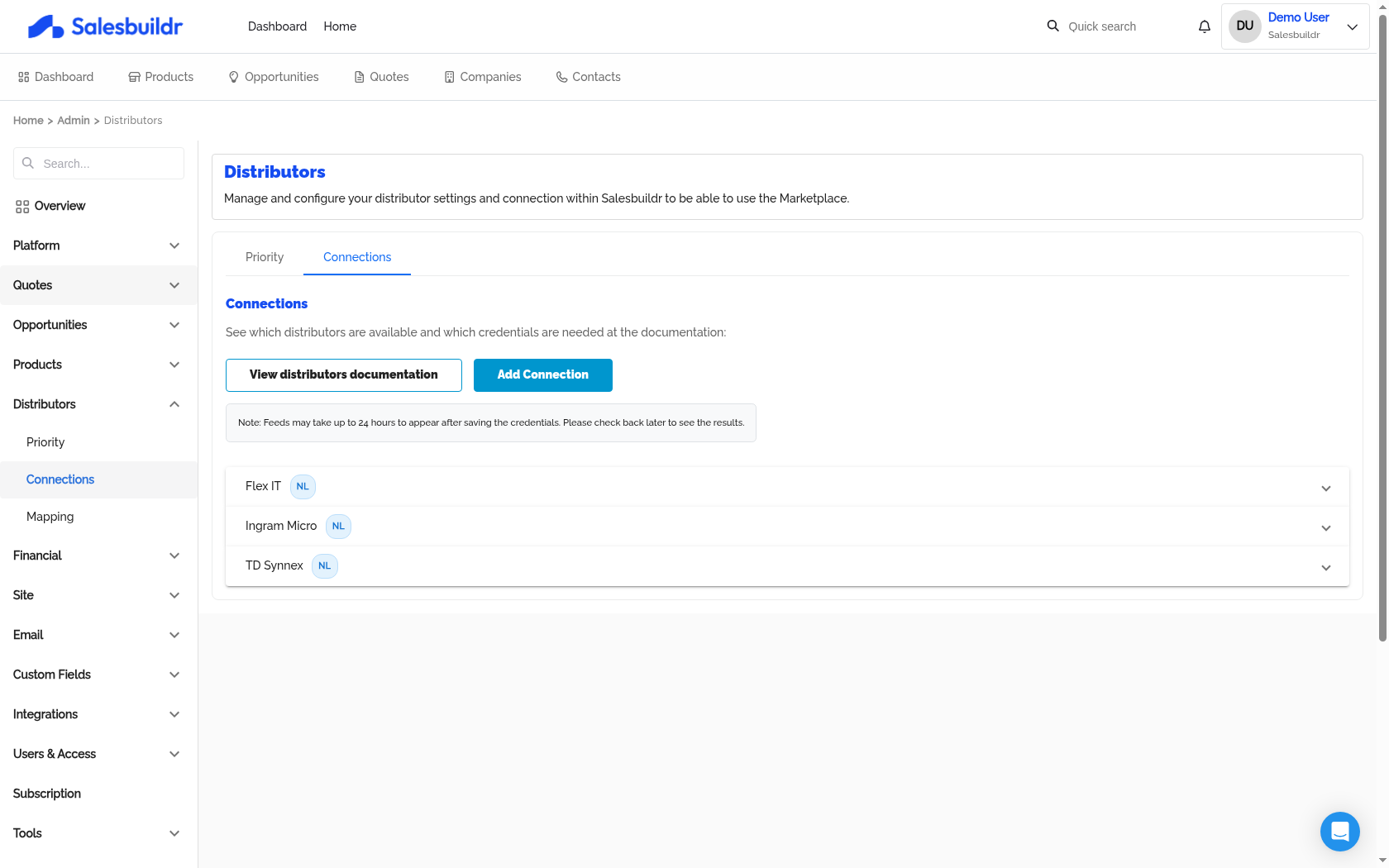This screenshot has height=868, width=1389.
Task: Open Home in the top header menu
Action: tap(340, 26)
